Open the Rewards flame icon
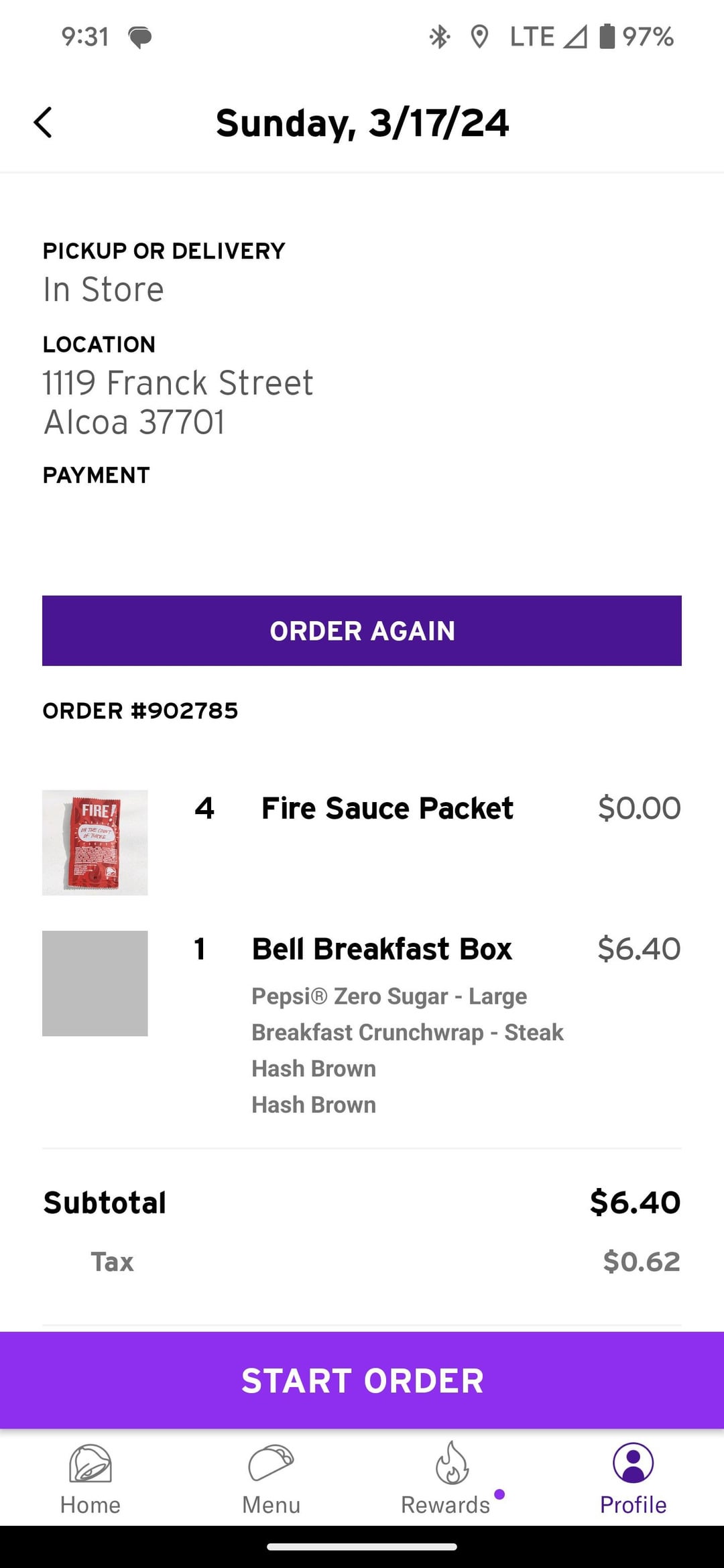Image resolution: width=724 pixels, height=1568 pixels. tap(452, 1463)
